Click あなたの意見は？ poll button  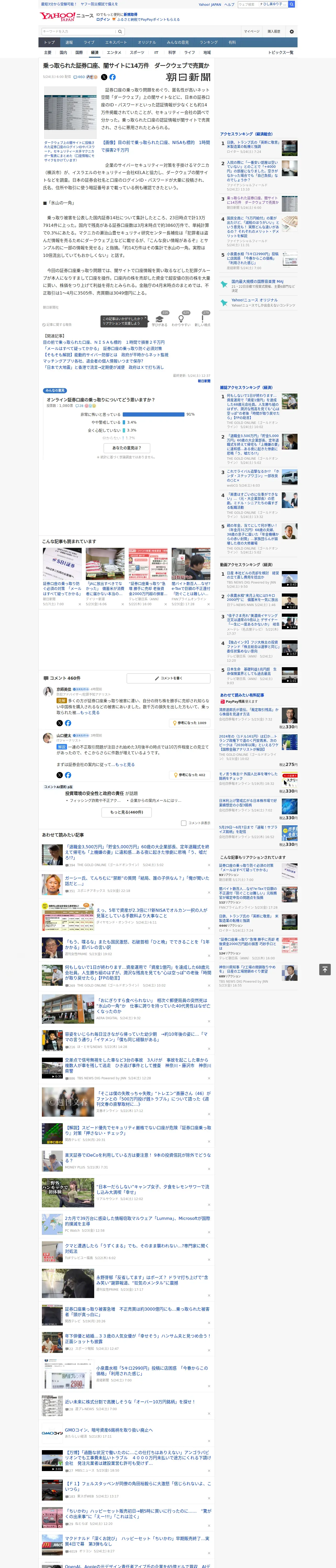click(127, 448)
